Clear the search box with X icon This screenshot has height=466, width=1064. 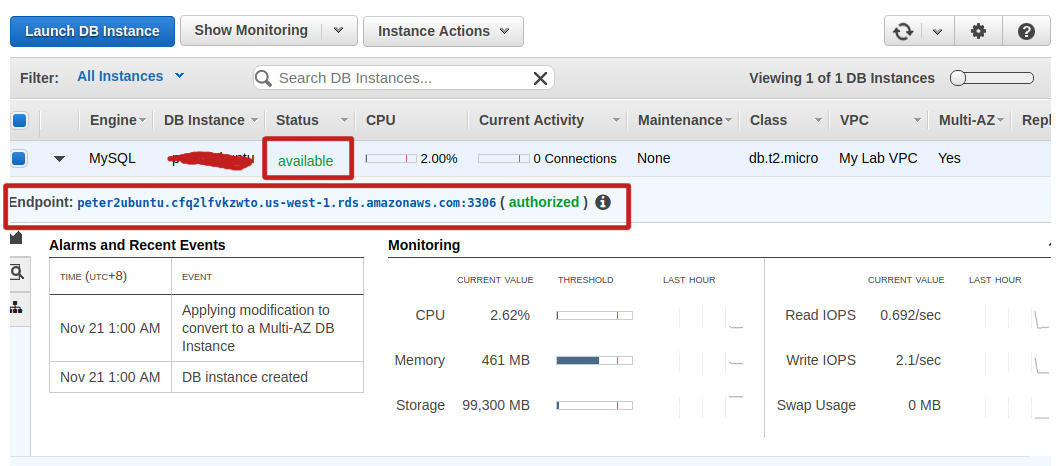tap(540, 78)
